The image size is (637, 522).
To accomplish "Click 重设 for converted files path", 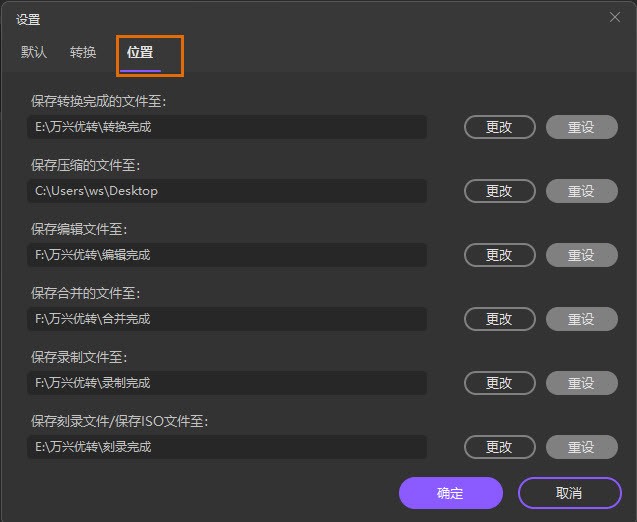I will [581, 127].
